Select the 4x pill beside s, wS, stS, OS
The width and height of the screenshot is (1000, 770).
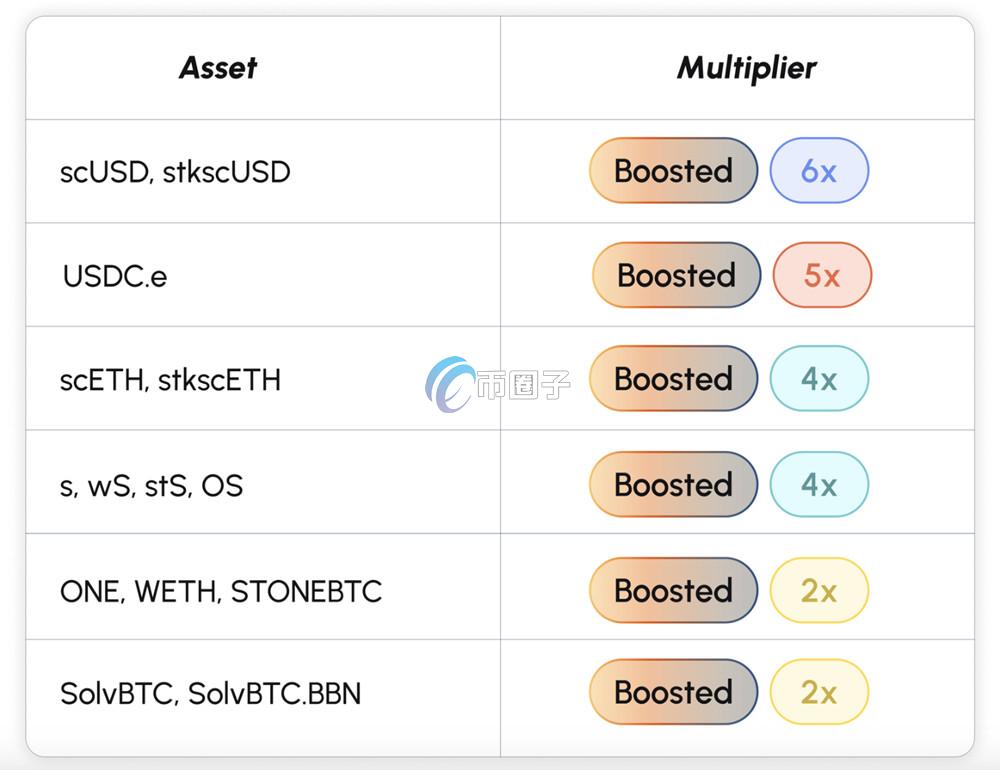pyautogui.click(x=819, y=484)
